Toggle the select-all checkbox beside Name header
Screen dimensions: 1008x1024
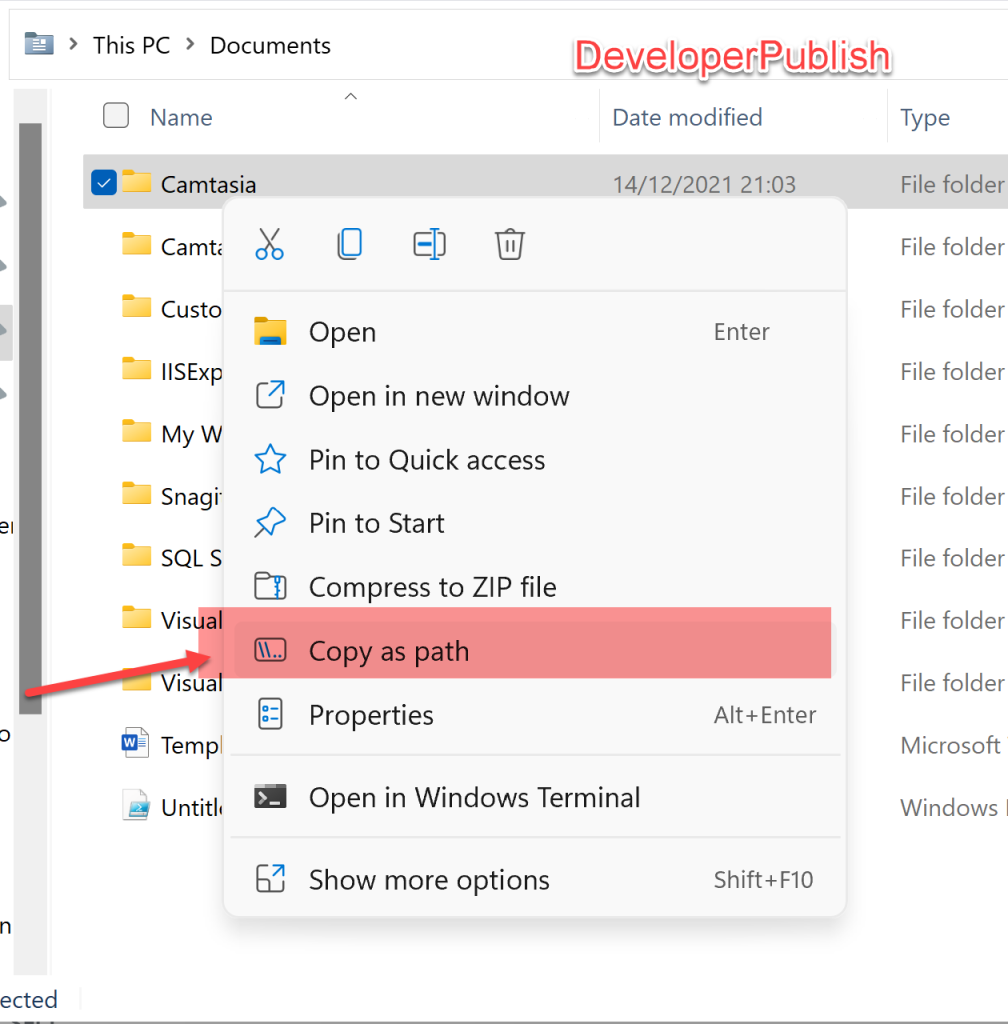[x=115, y=115]
